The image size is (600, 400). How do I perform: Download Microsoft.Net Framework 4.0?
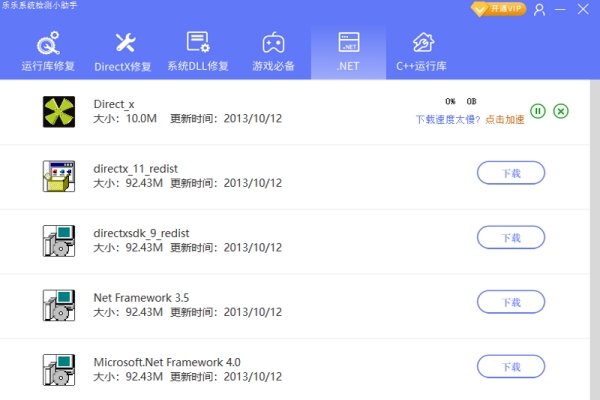pyautogui.click(x=510, y=365)
